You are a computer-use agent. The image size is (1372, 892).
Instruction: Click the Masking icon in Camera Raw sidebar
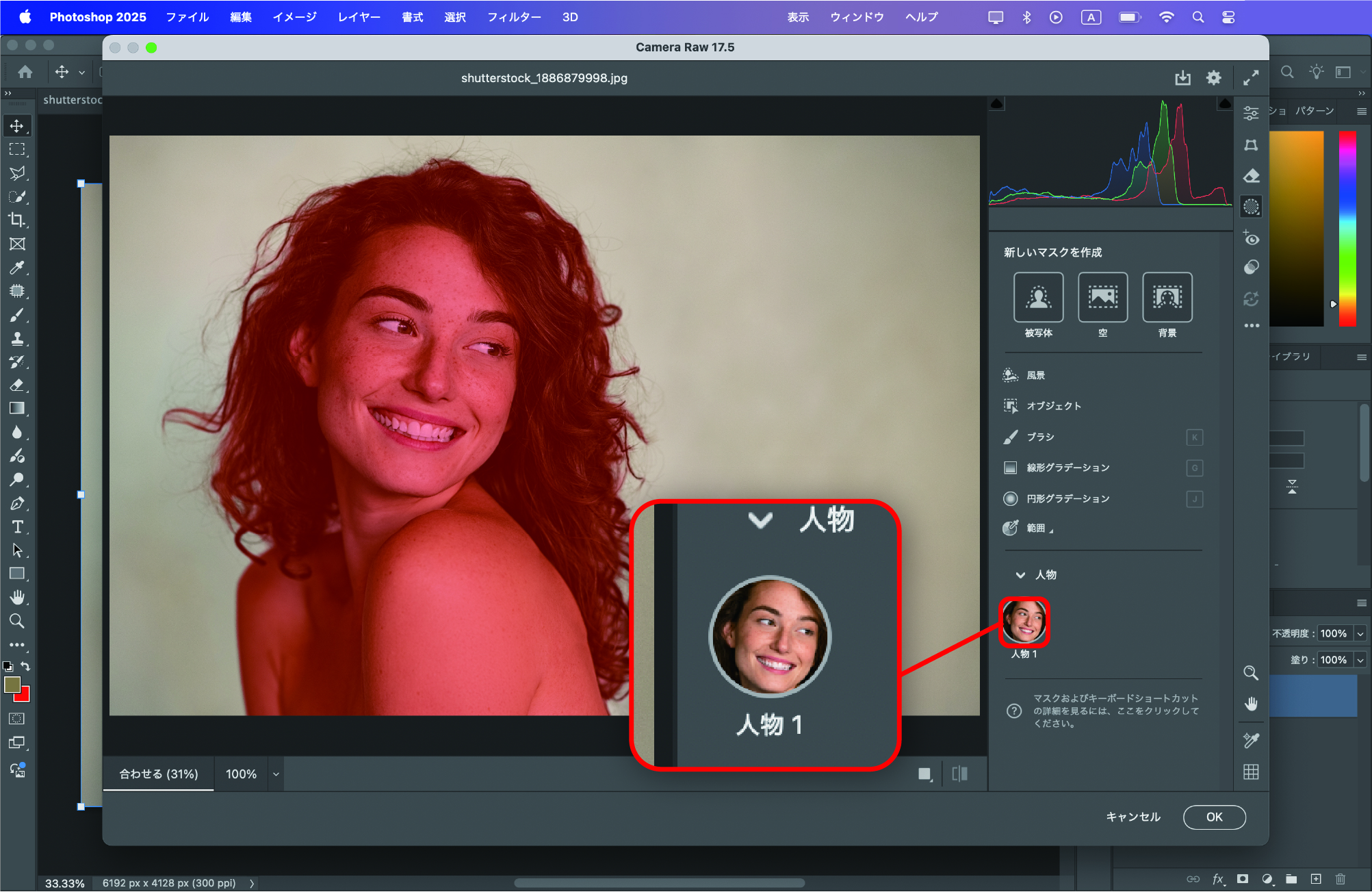pyautogui.click(x=1251, y=207)
